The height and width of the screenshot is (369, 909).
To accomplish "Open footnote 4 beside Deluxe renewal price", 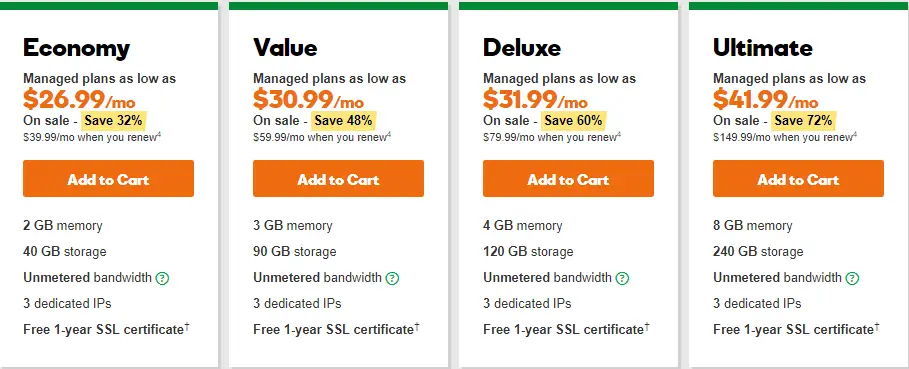I will pos(619,134).
